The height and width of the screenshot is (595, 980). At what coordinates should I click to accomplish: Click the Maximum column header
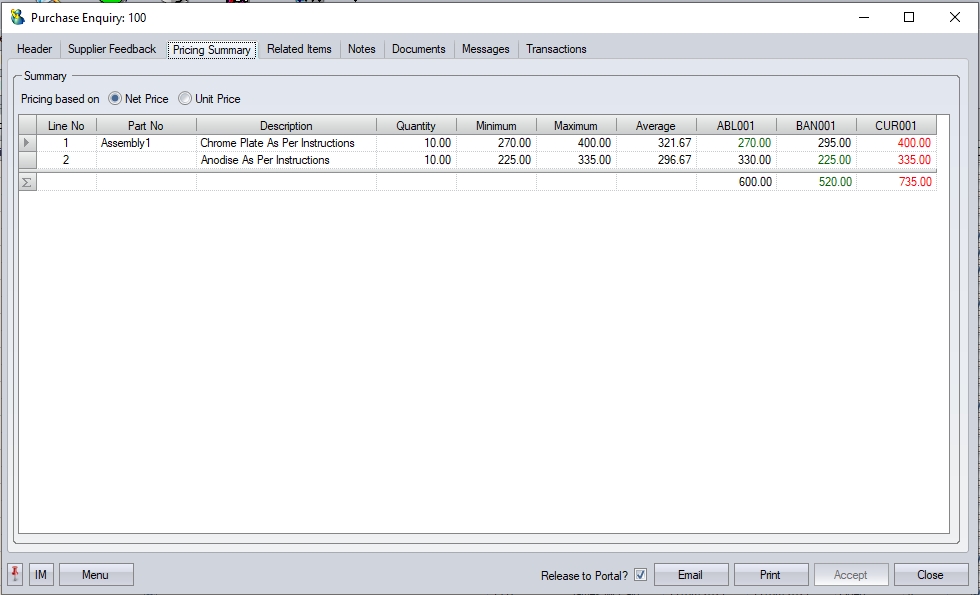[x=576, y=126]
